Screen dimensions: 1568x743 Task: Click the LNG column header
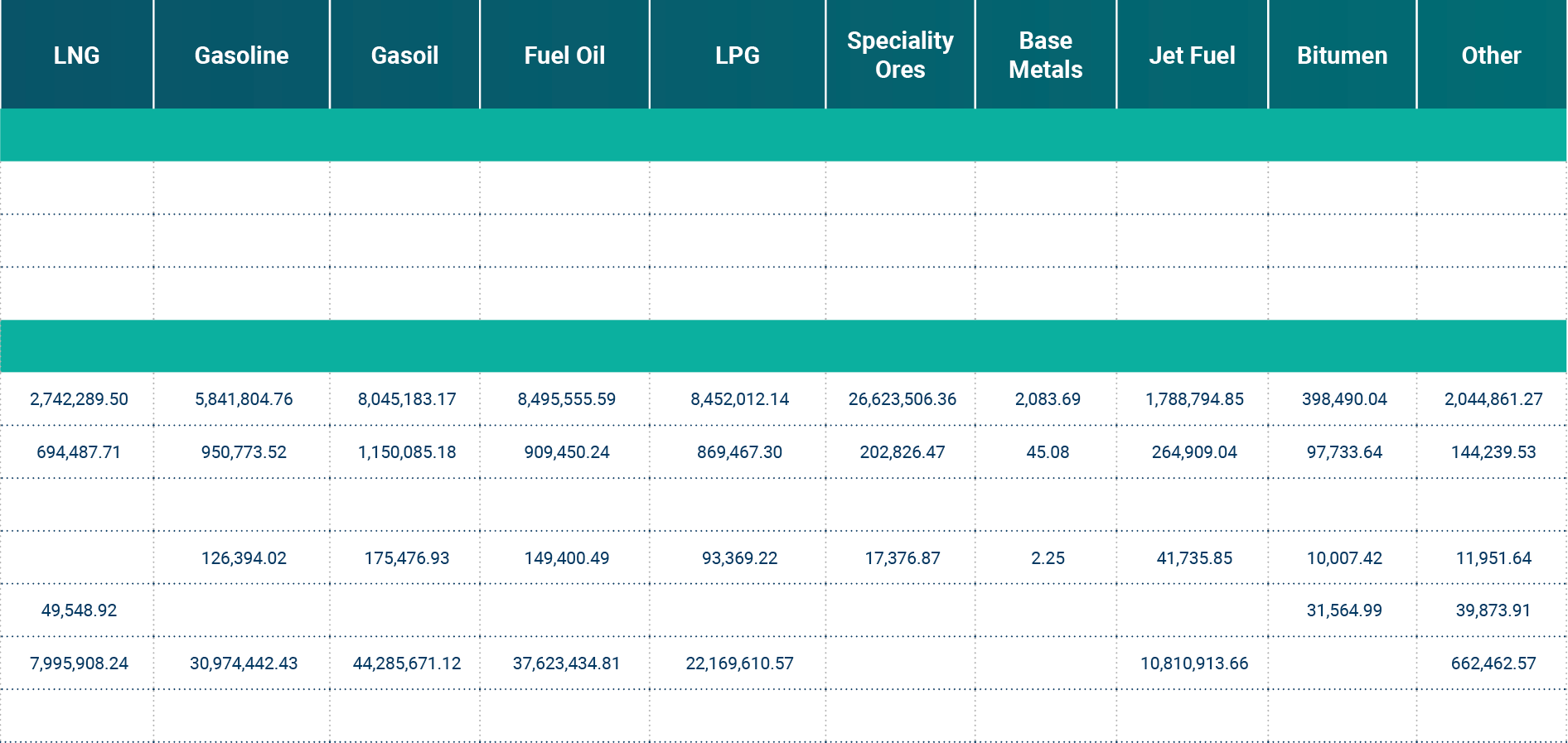pos(76,55)
